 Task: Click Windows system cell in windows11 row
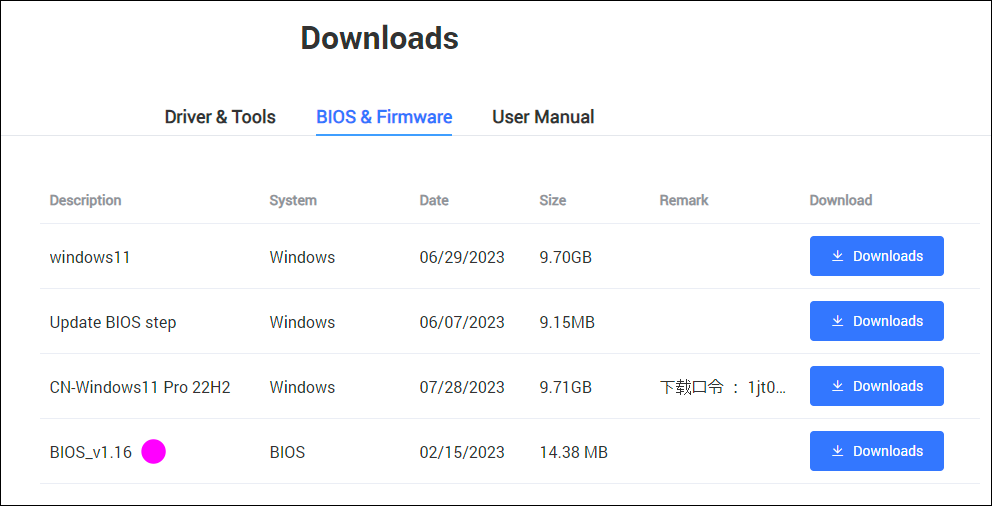click(302, 257)
